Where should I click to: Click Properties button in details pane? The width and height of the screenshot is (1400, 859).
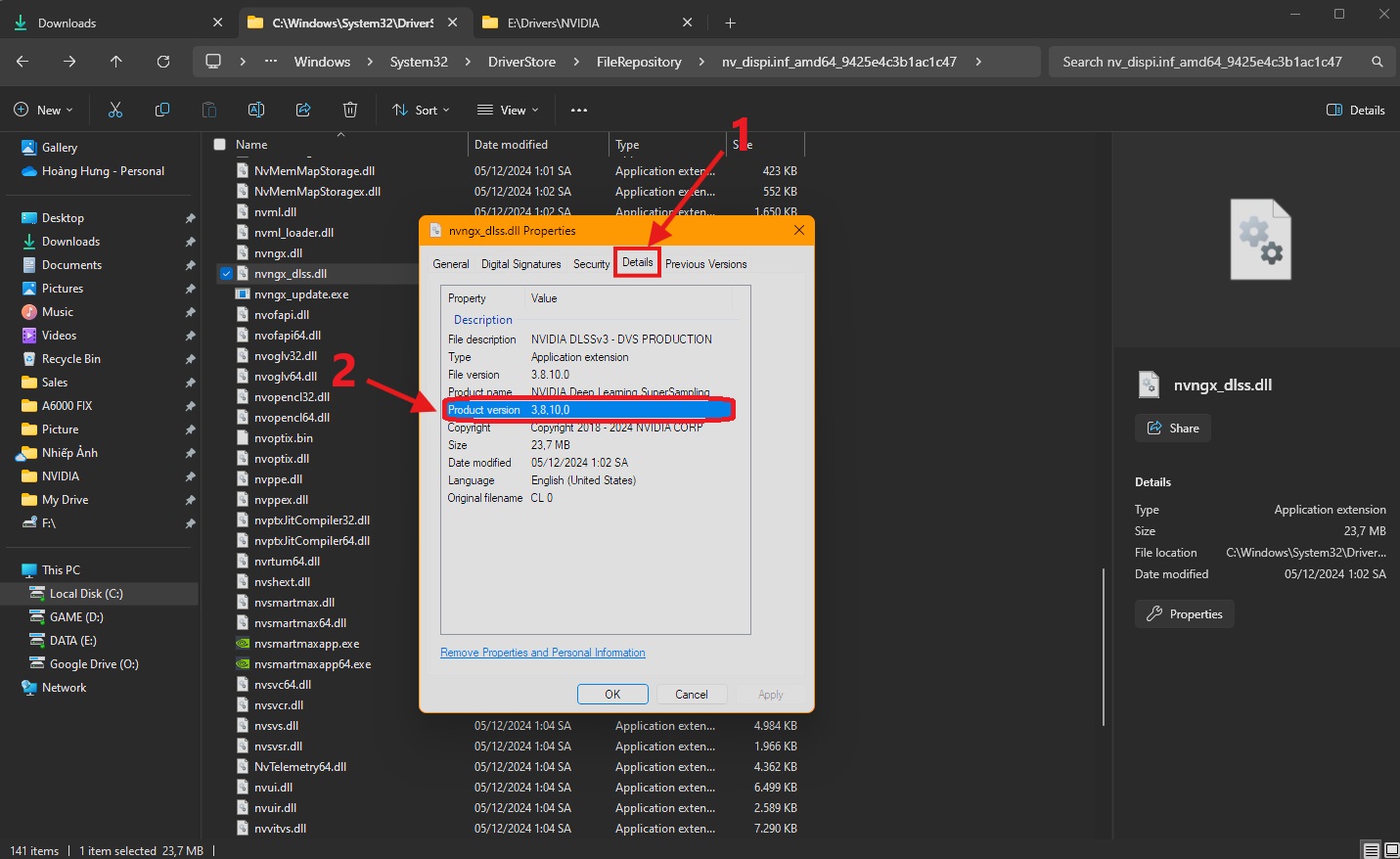(x=1185, y=614)
